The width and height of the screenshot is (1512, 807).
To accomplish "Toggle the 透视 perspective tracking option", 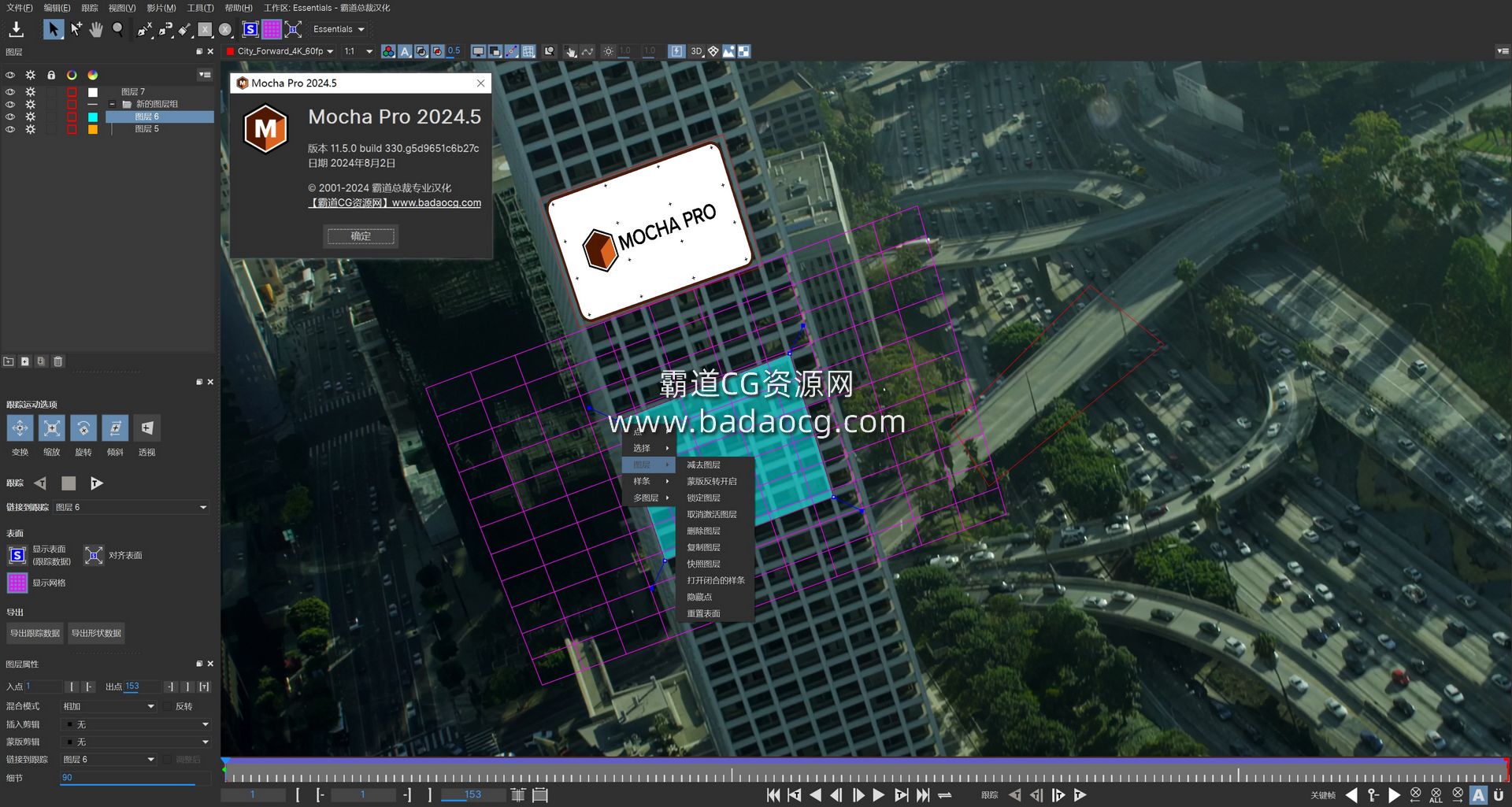I will click(x=147, y=428).
